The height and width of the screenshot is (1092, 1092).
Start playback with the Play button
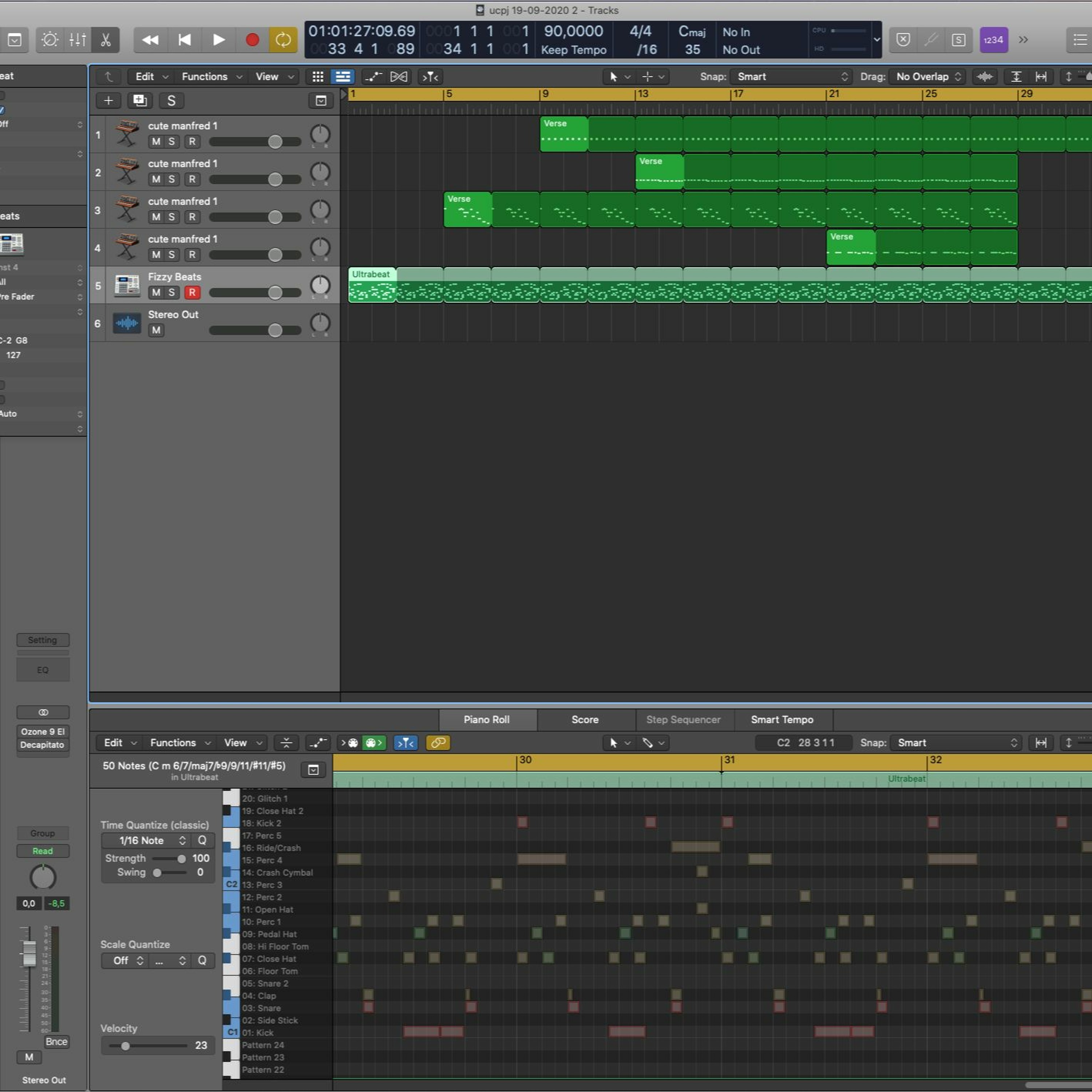(x=219, y=40)
